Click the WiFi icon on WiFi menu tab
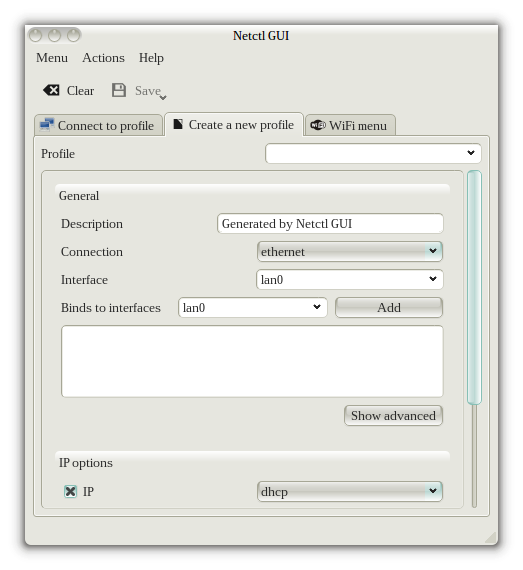The height and width of the screenshot is (570, 523). 318,125
